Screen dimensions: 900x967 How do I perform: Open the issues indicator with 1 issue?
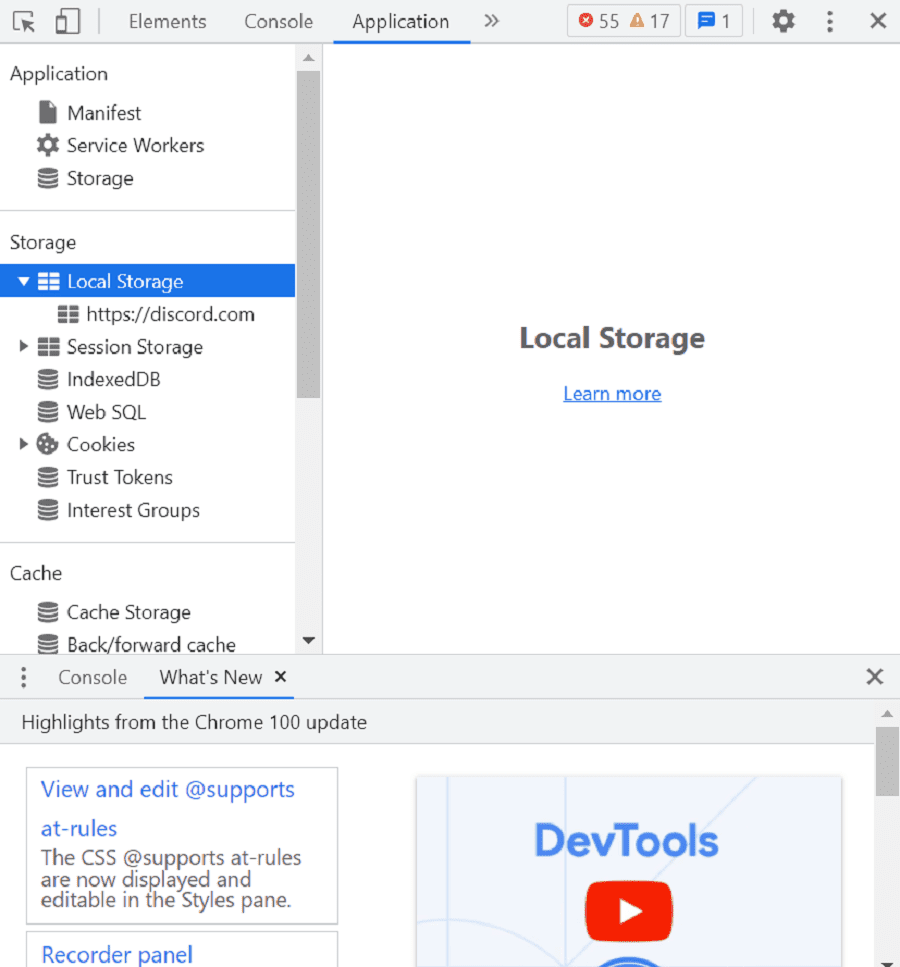tap(713, 21)
